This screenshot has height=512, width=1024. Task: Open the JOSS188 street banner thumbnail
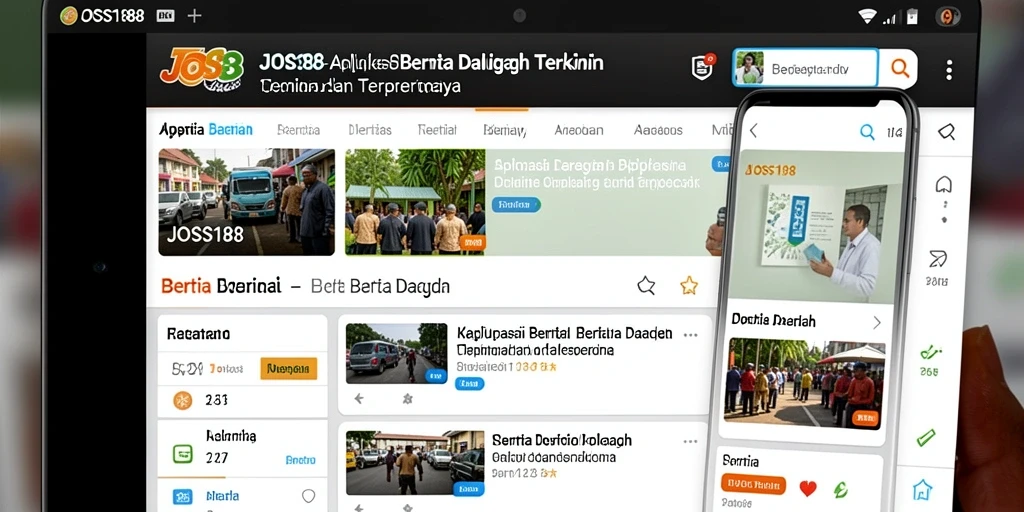pyautogui.click(x=246, y=202)
